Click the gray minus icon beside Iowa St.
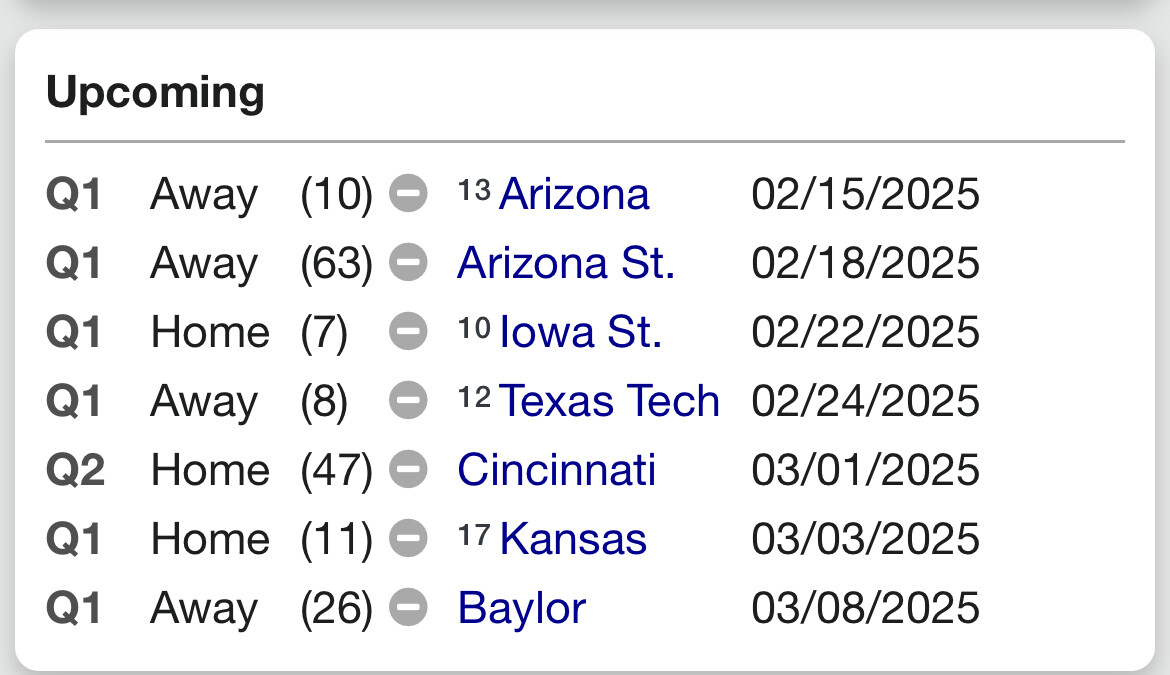This screenshot has height=675, width=1170. pyautogui.click(x=408, y=332)
